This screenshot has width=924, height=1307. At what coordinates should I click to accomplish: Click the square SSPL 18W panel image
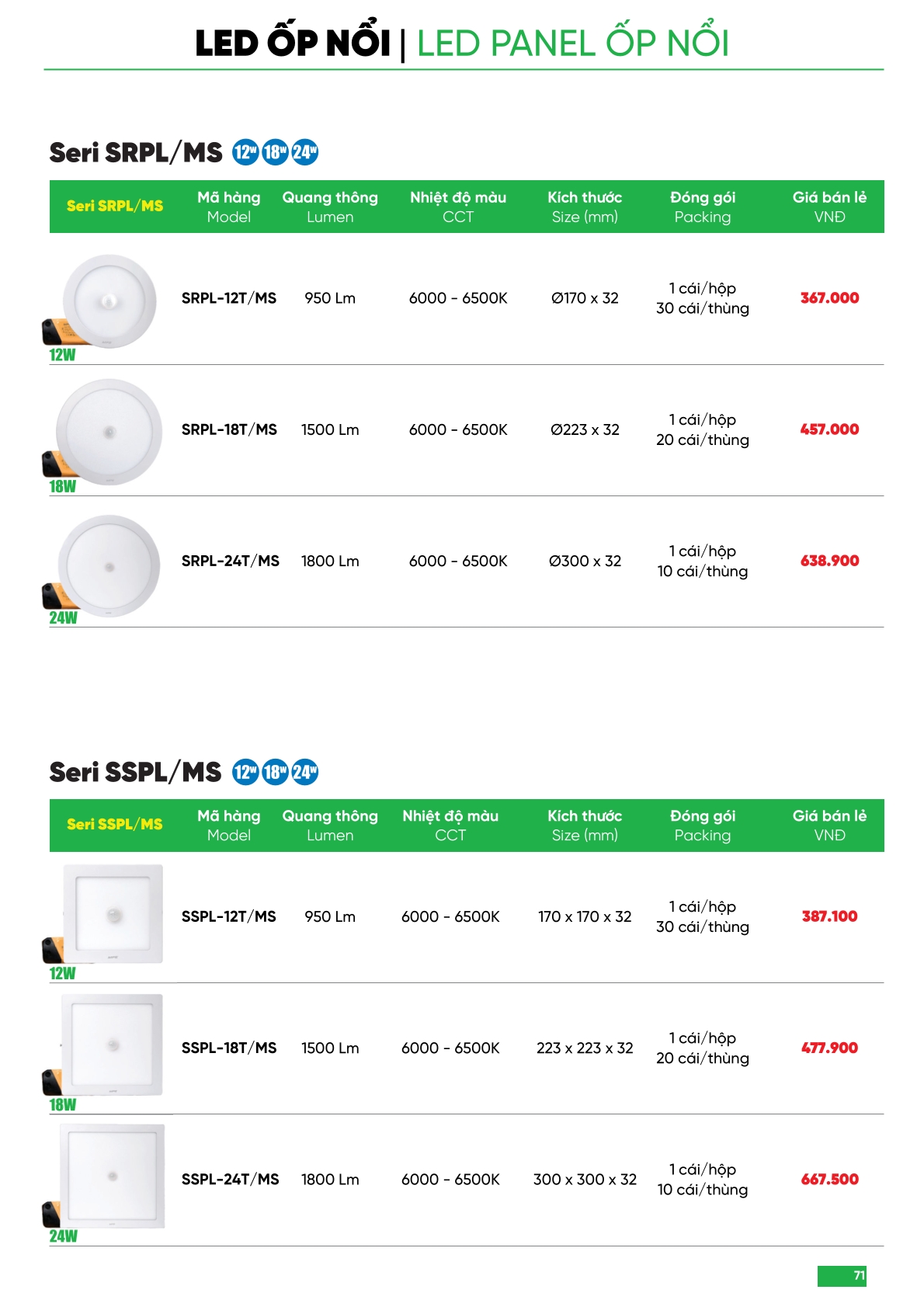click(113, 1045)
